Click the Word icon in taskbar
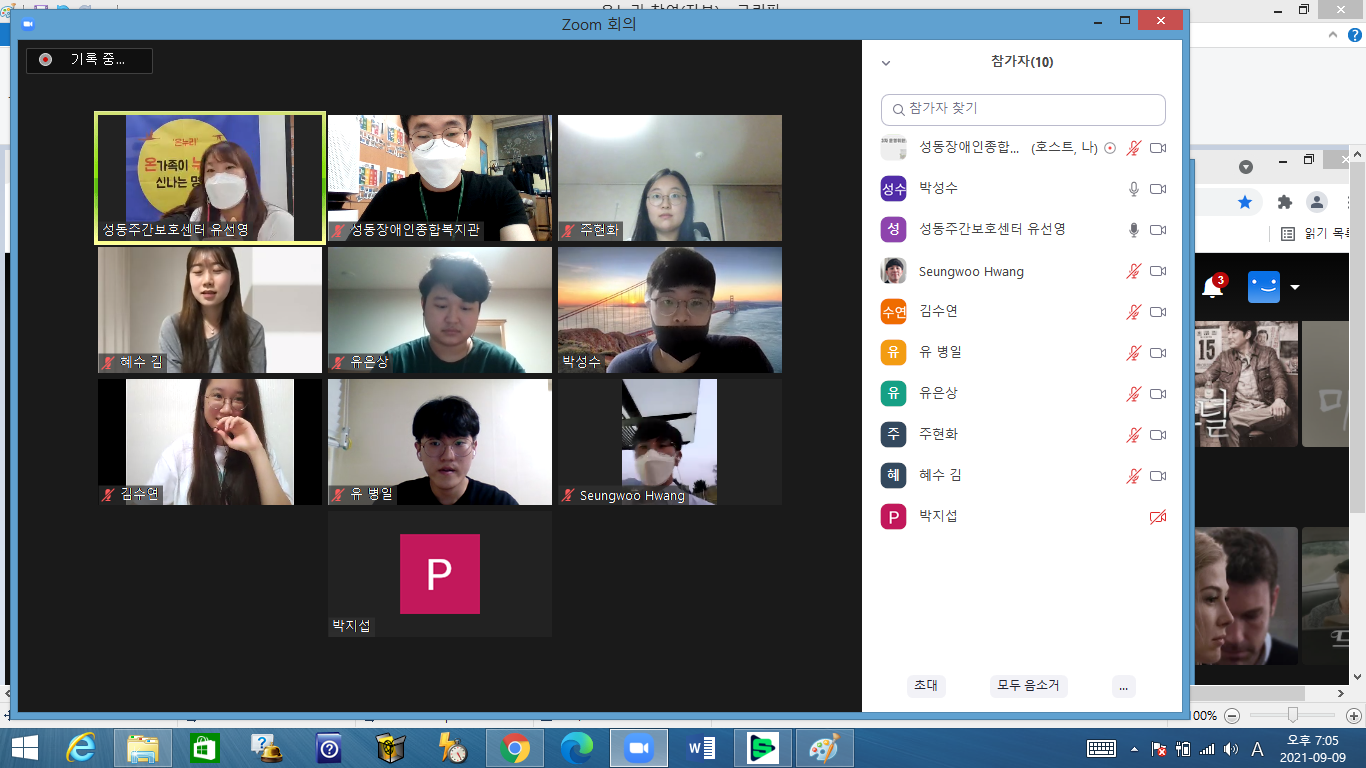 coord(701,748)
